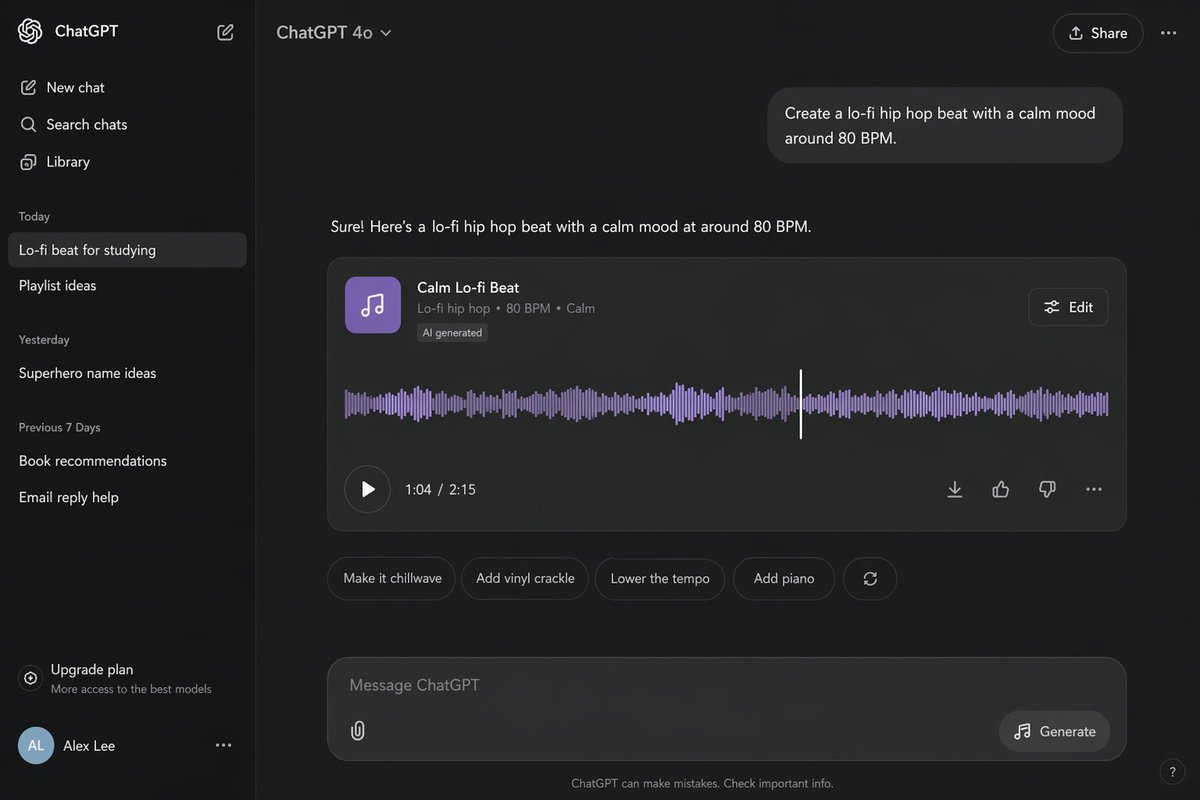Play the Calm Lo-fi Beat track
The width and height of the screenshot is (1200, 800).
(x=367, y=489)
